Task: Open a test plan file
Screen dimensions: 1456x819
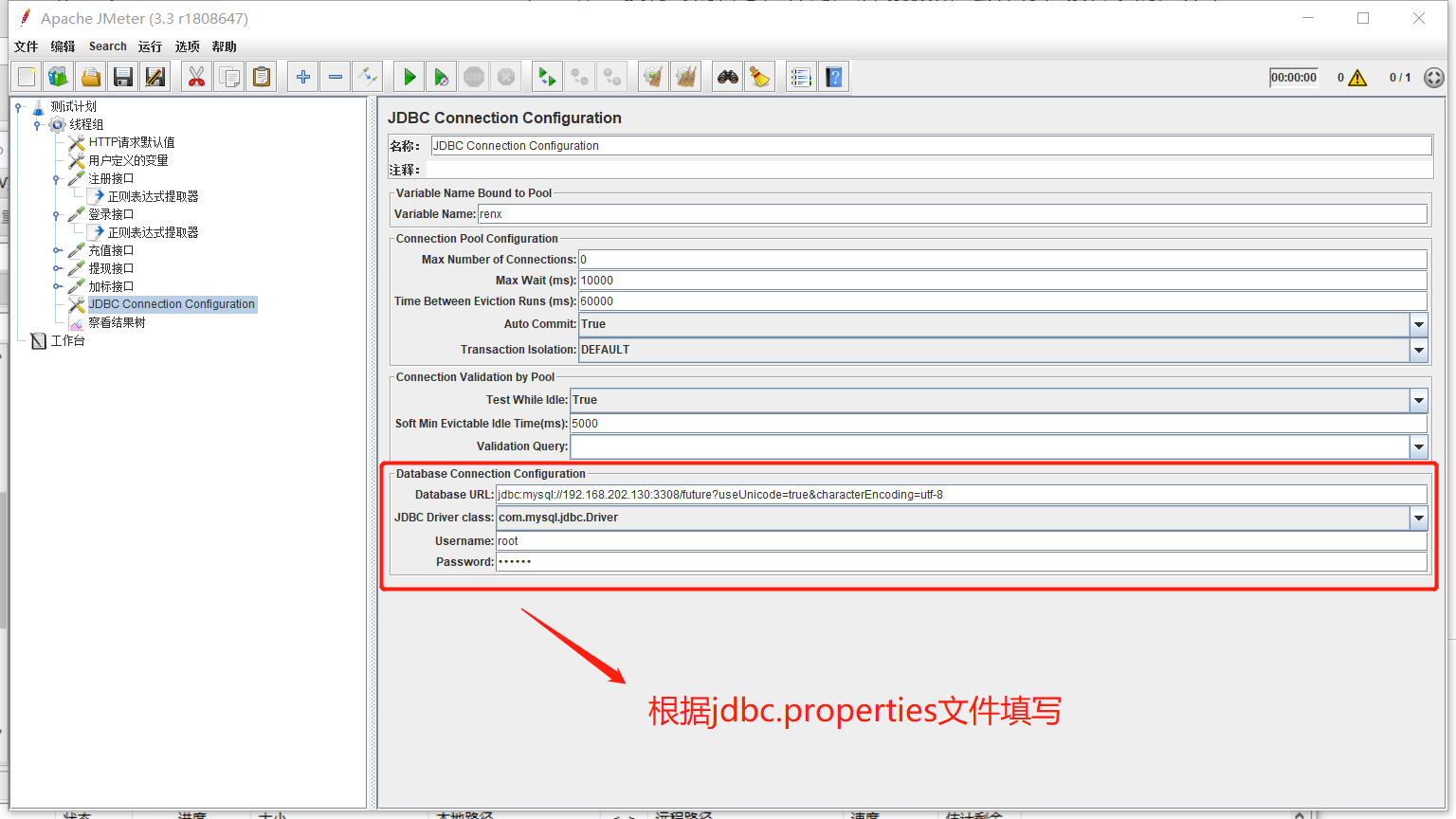Action: pos(91,77)
